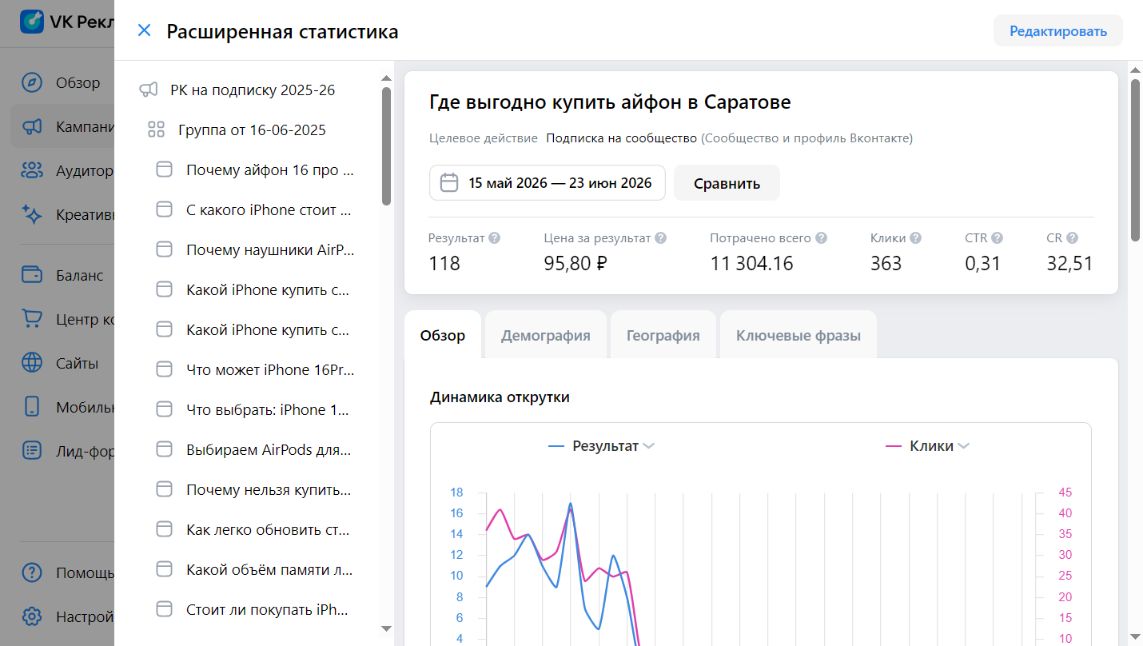1143x646 pixels.
Task: Click the Настройки gear icon in sidebar
Action: pyautogui.click(x=31, y=617)
